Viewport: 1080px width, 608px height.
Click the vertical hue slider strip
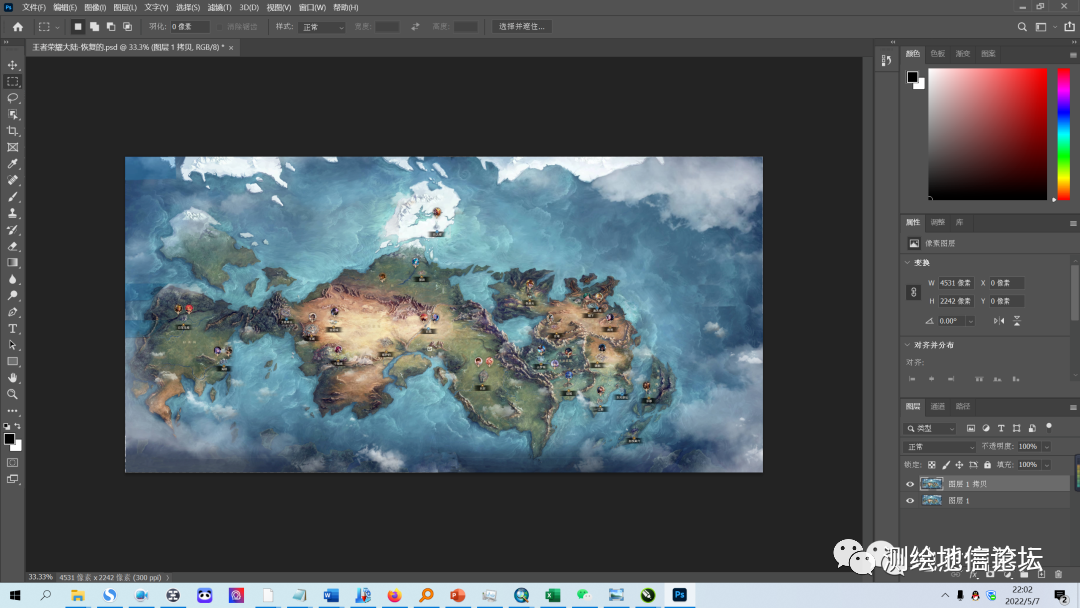[1063, 133]
